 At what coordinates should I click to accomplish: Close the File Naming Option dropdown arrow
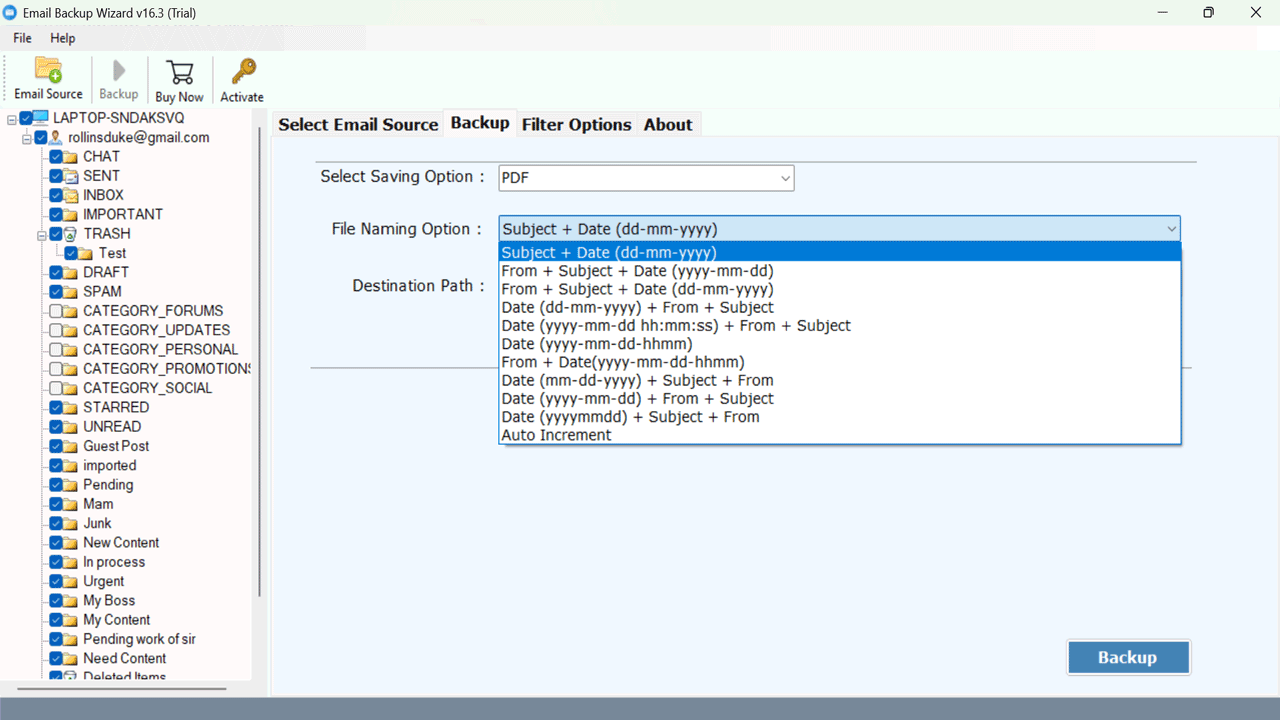[1171, 229]
